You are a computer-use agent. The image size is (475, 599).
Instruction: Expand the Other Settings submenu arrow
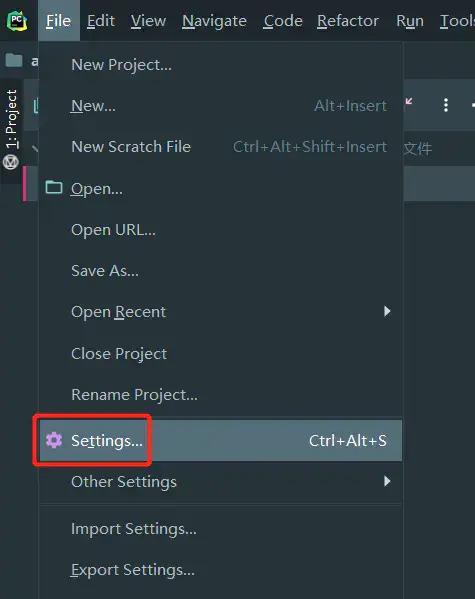387,481
